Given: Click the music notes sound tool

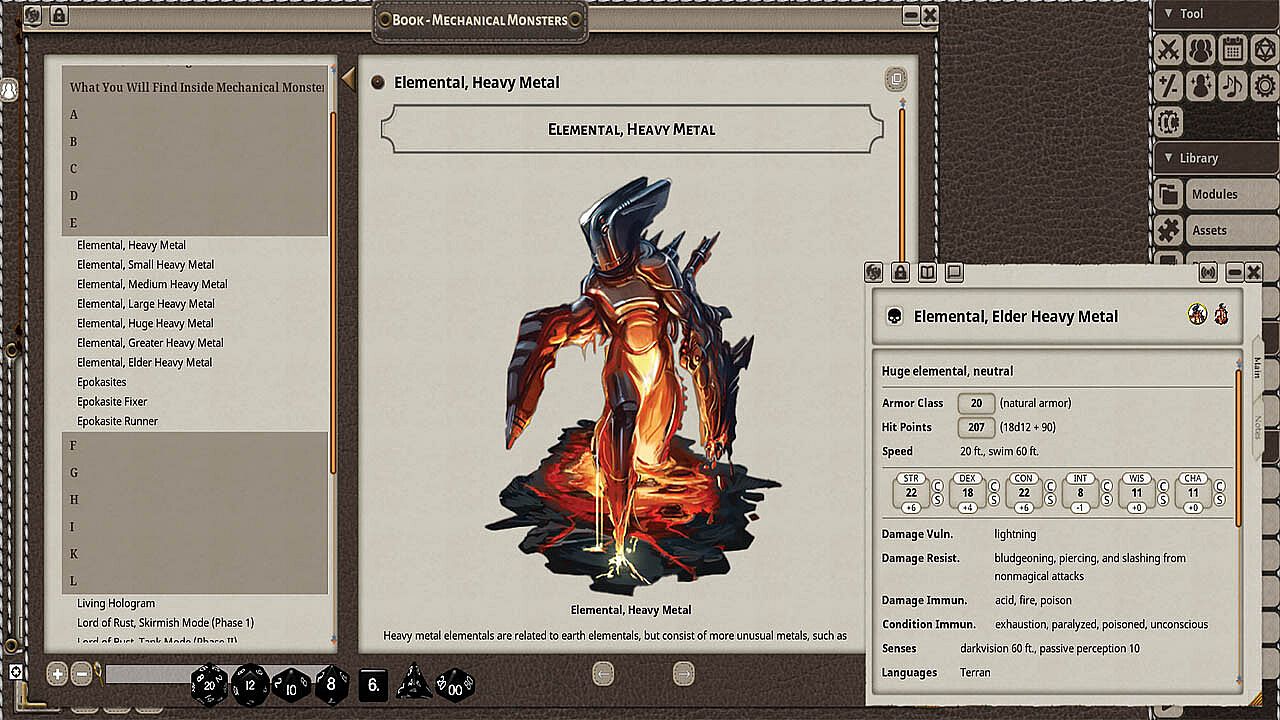Looking at the screenshot, I should pyautogui.click(x=1232, y=86).
